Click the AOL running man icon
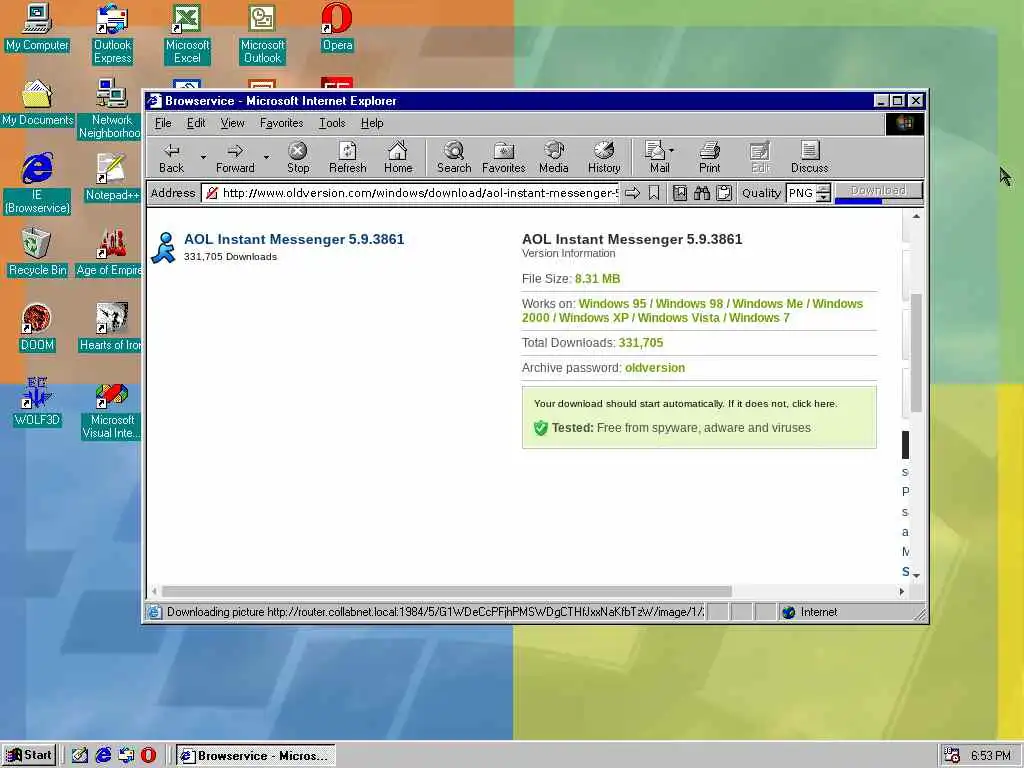 (x=163, y=248)
